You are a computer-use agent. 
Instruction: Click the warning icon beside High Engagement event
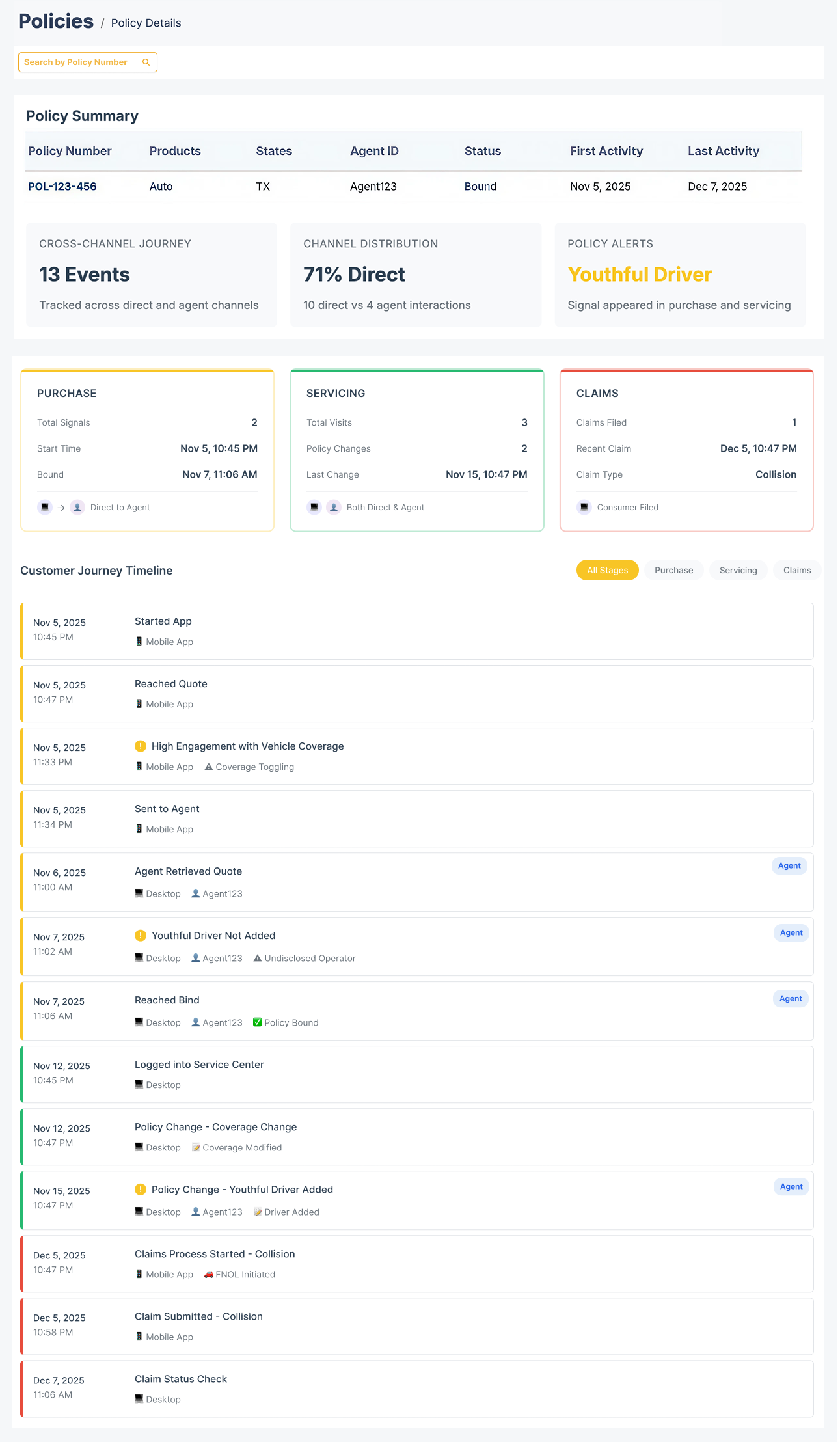[141, 746]
